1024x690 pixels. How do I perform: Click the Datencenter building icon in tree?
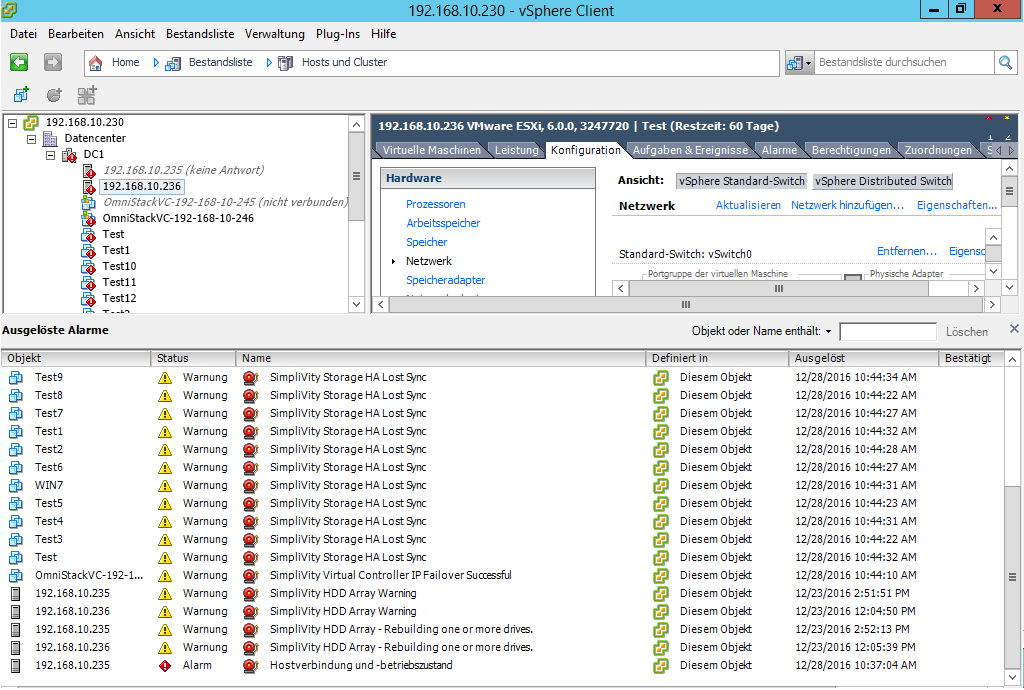click(x=50, y=138)
